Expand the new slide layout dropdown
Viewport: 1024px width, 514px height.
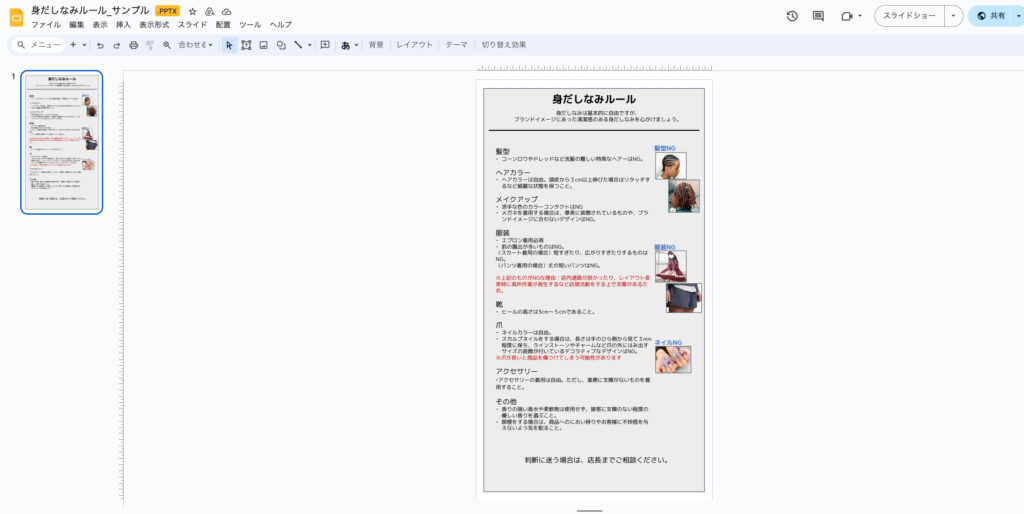pyautogui.click(x=84, y=45)
